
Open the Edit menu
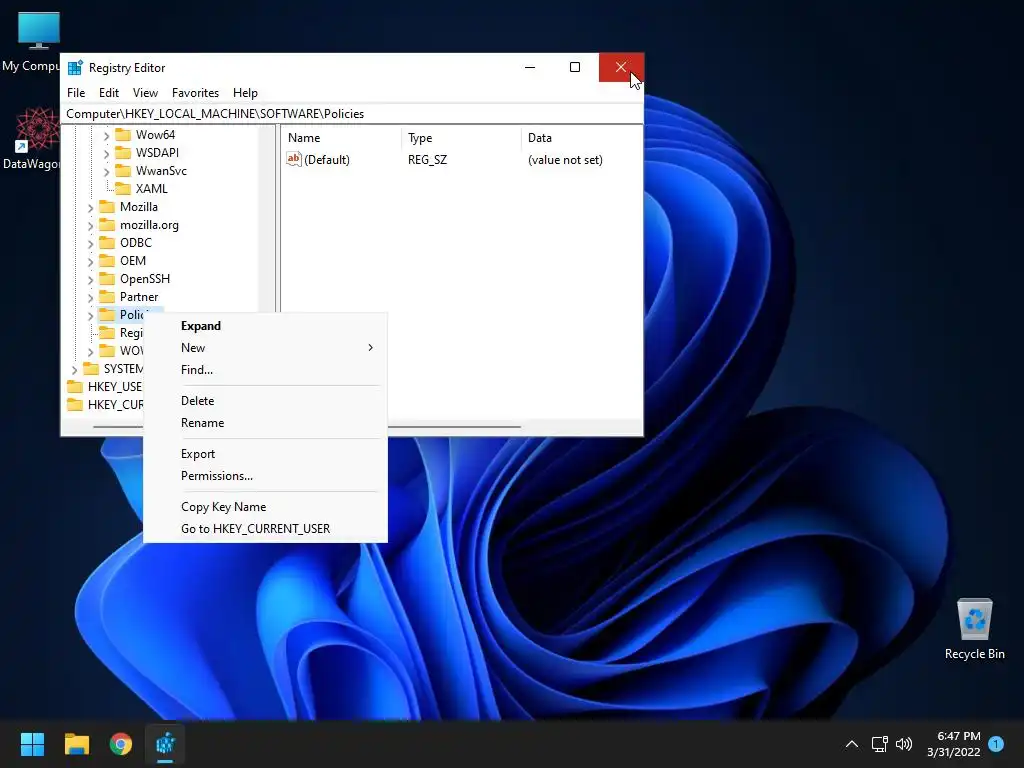pos(108,93)
